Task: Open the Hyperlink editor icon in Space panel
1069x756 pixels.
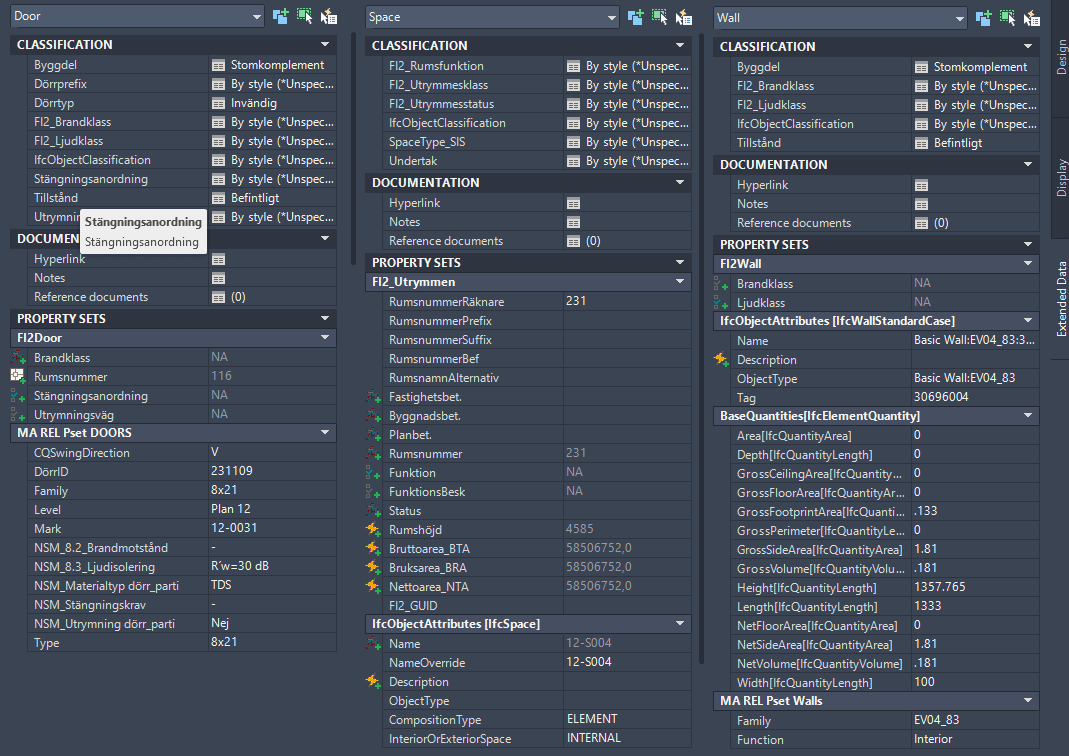Action: click(573, 203)
